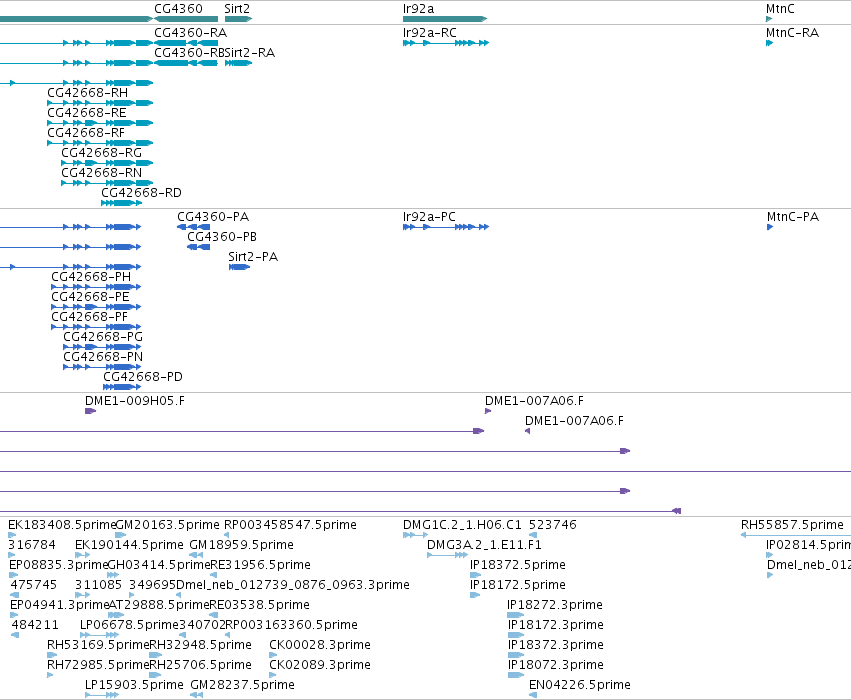Image resolution: width=851 pixels, height=700 pixels.
Task: Select transcript CG4360-RB
Action: click(189, 53)
